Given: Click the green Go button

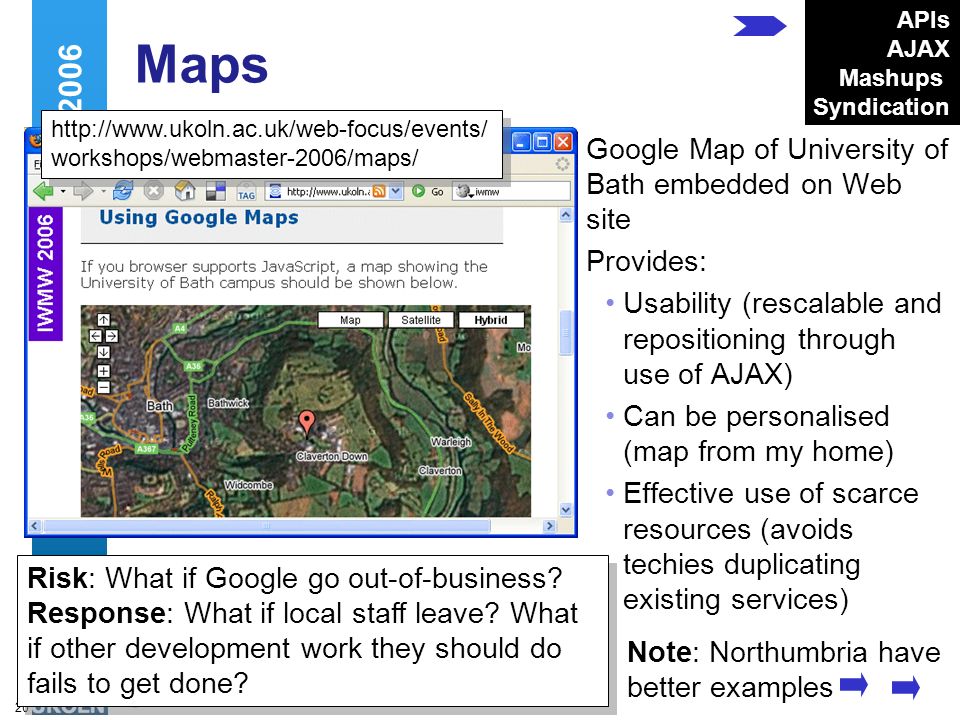Looking at the screenshot, I should tap(427, 192).
